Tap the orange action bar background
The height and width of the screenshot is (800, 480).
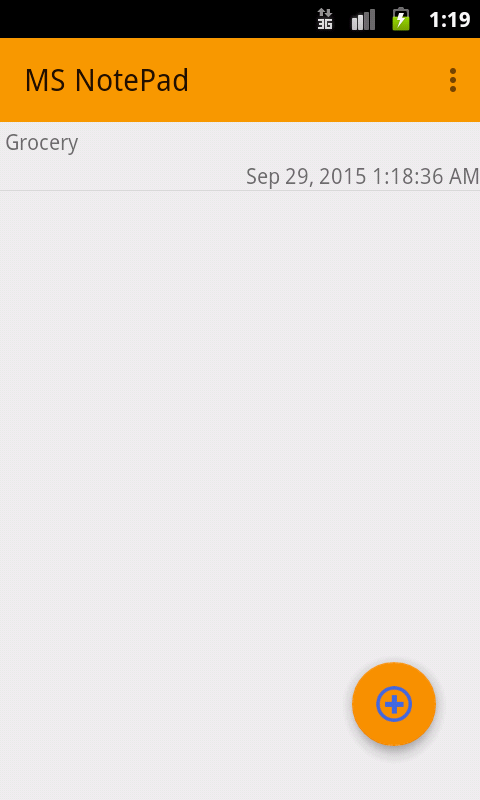306,80
